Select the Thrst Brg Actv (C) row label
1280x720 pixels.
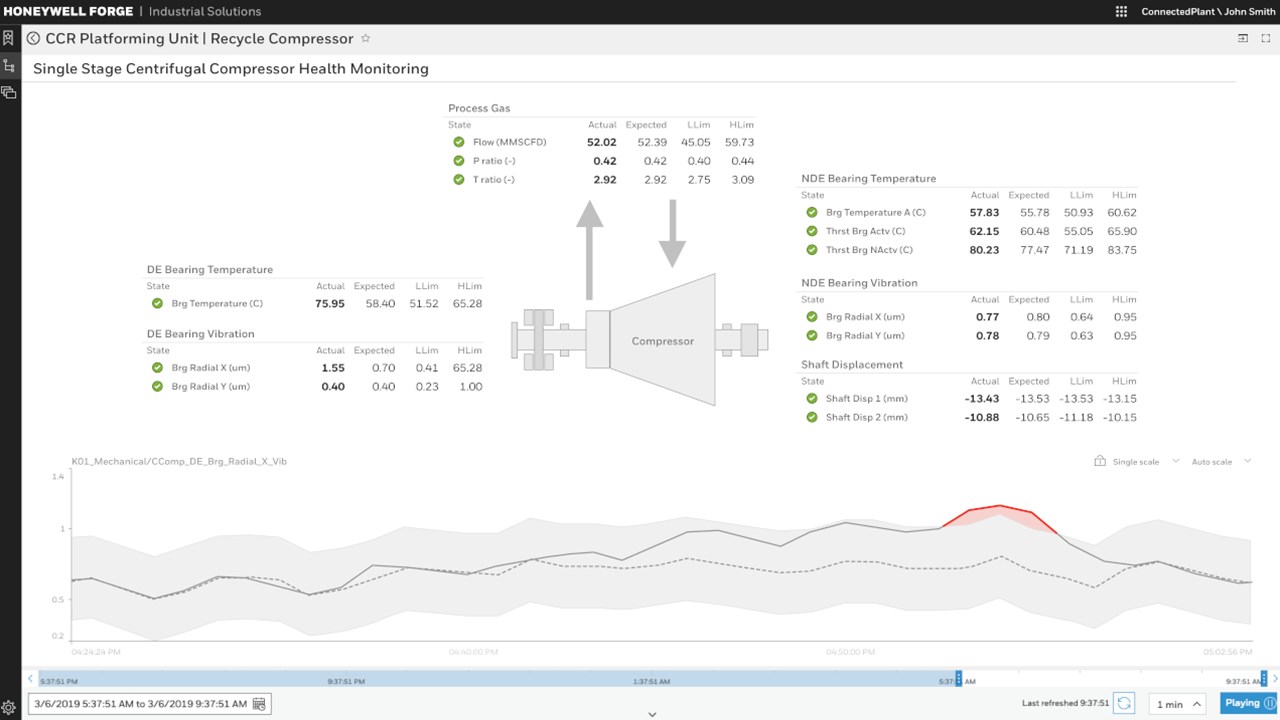tap(865, 231)
